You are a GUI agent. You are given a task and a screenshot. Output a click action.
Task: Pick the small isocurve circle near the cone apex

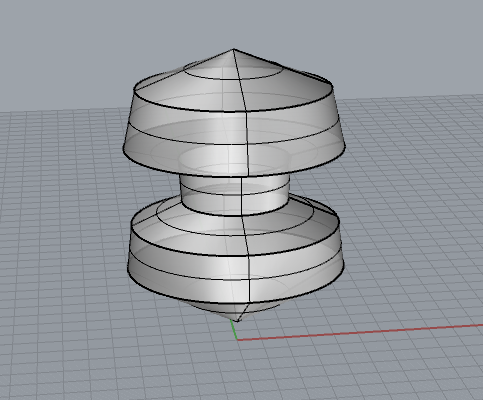coord(233,71)
